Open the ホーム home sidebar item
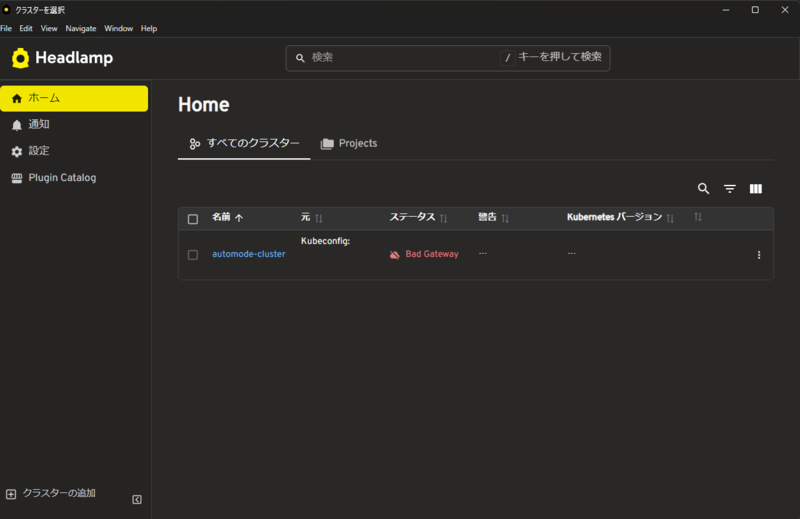800x519 pixels. (x=74, y=98)
